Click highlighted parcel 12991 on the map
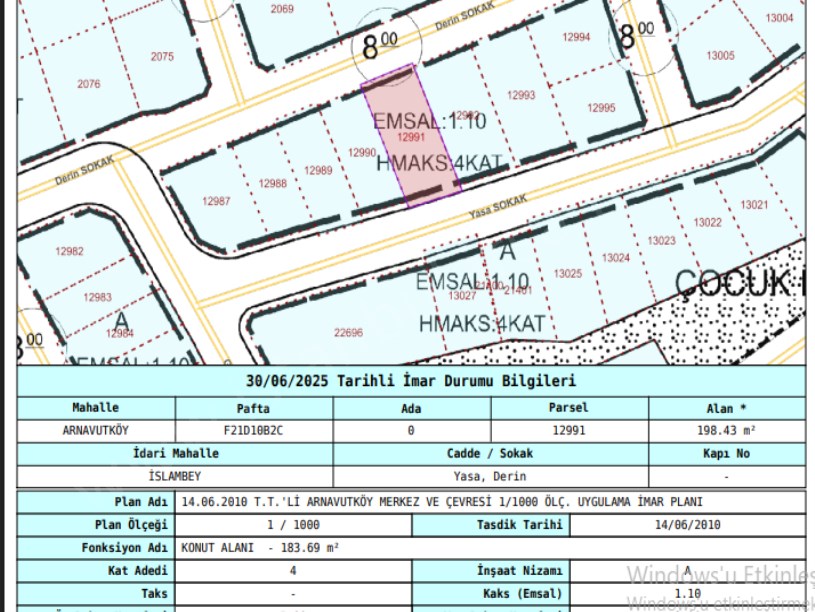Image resolution: width=815 pixels, height=612 pixels. coord(411,137)
